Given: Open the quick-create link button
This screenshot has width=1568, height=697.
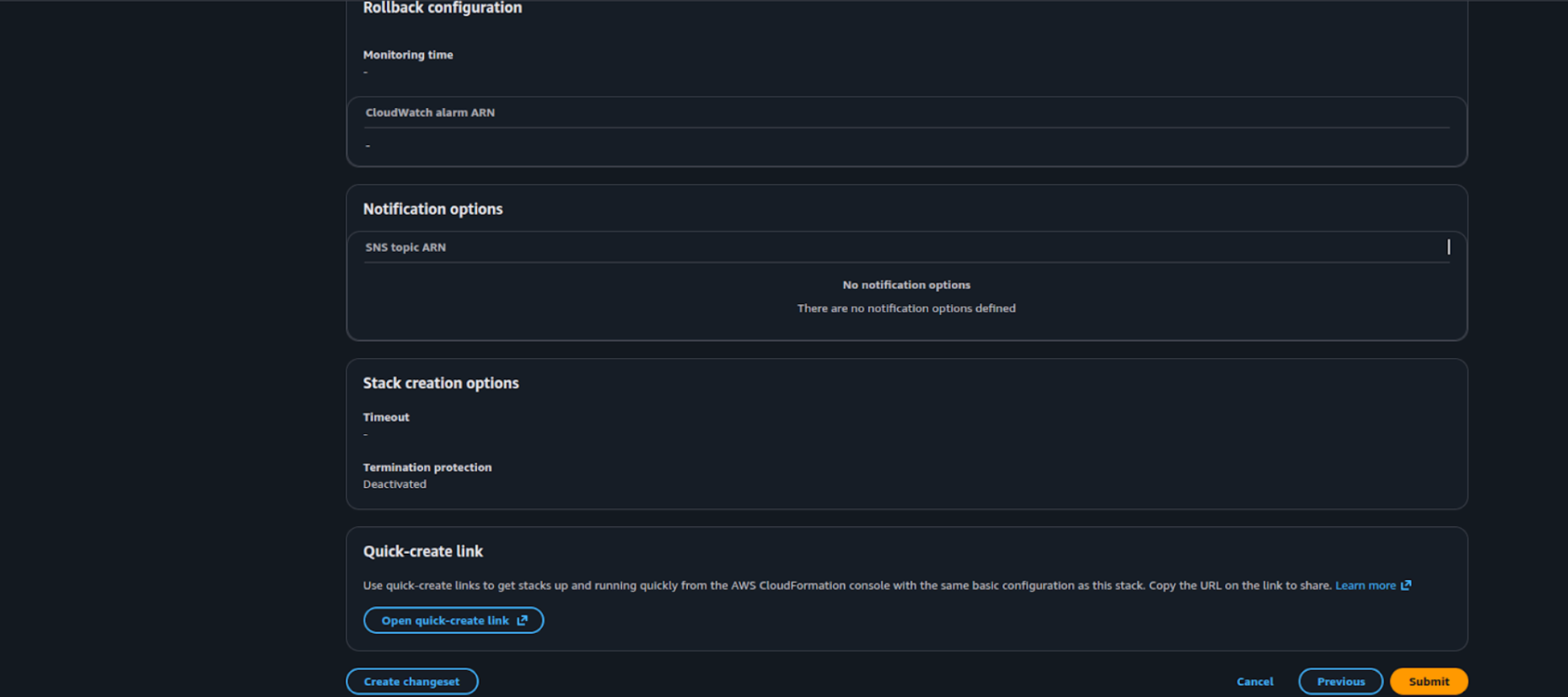Looking at the screenshot, I should (454, 620).
